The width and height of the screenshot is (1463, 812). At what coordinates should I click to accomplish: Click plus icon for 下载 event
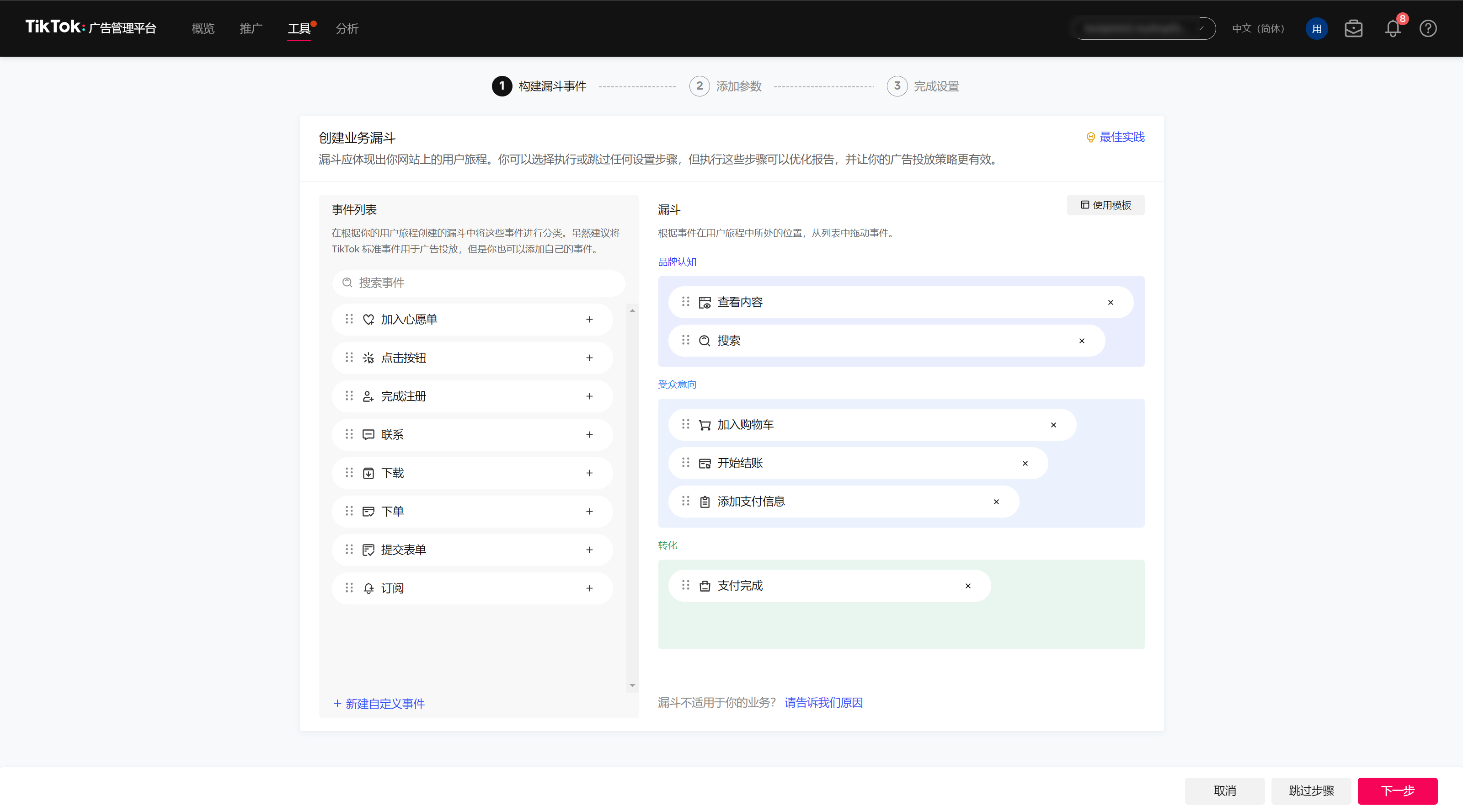589,473
